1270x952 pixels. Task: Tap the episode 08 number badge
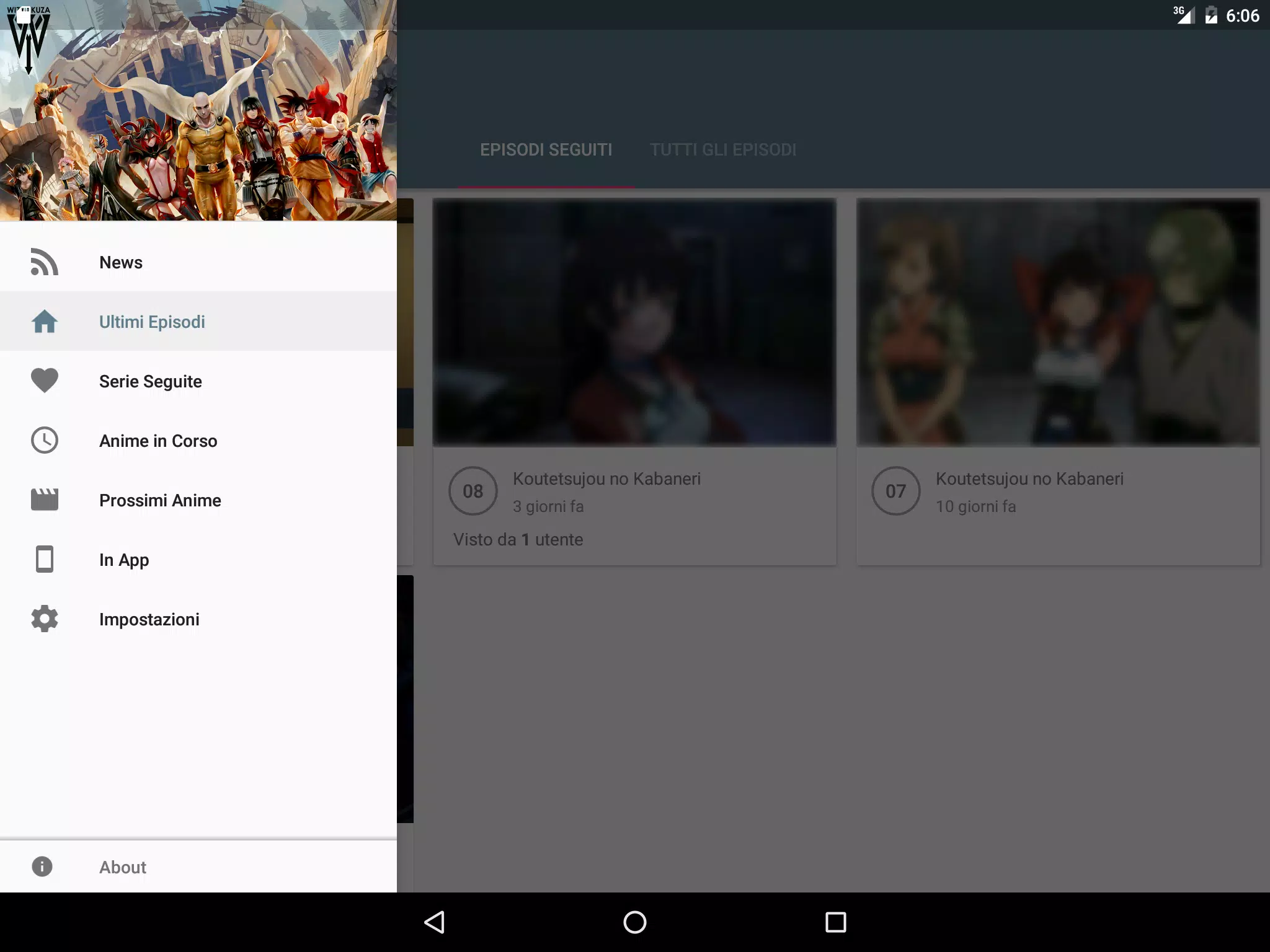coord(473,491)
